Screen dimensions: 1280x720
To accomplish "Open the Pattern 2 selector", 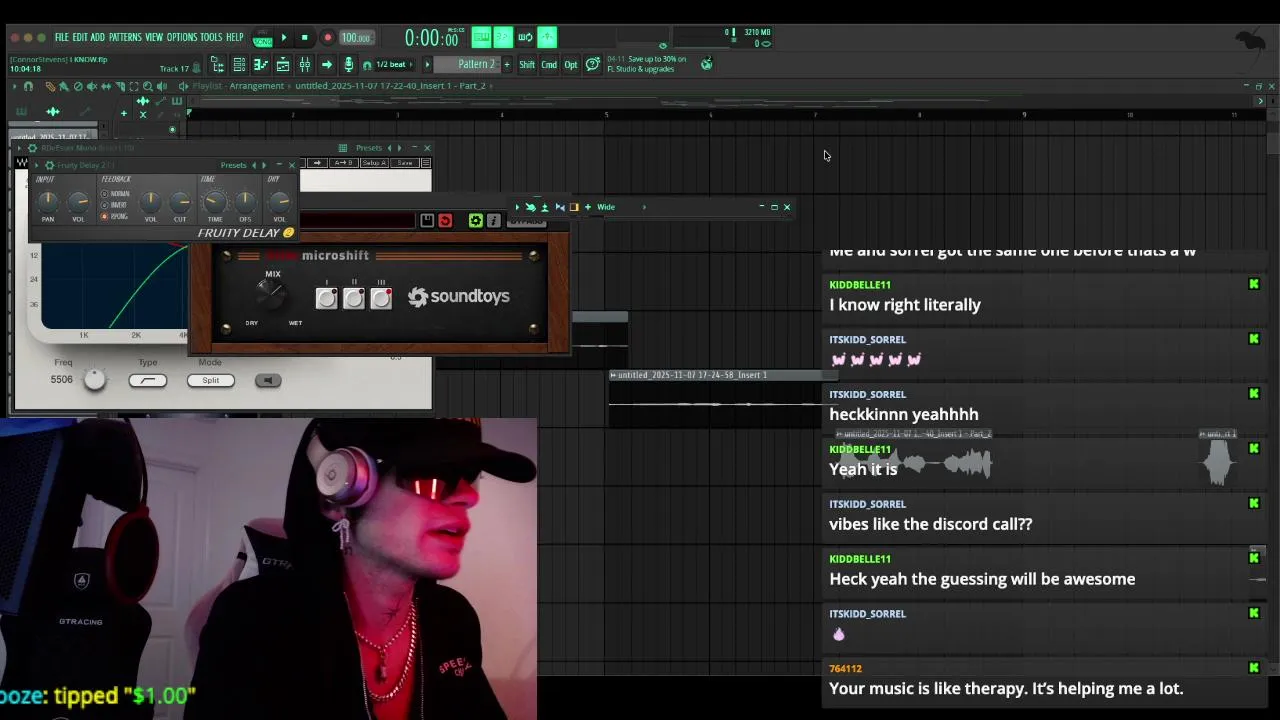I will click(x=466, y=65).
